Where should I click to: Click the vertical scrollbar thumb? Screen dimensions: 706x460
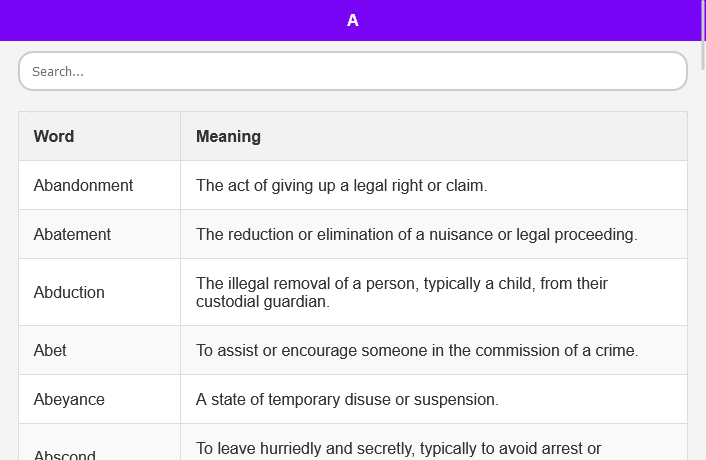click(x=704, y=35)
